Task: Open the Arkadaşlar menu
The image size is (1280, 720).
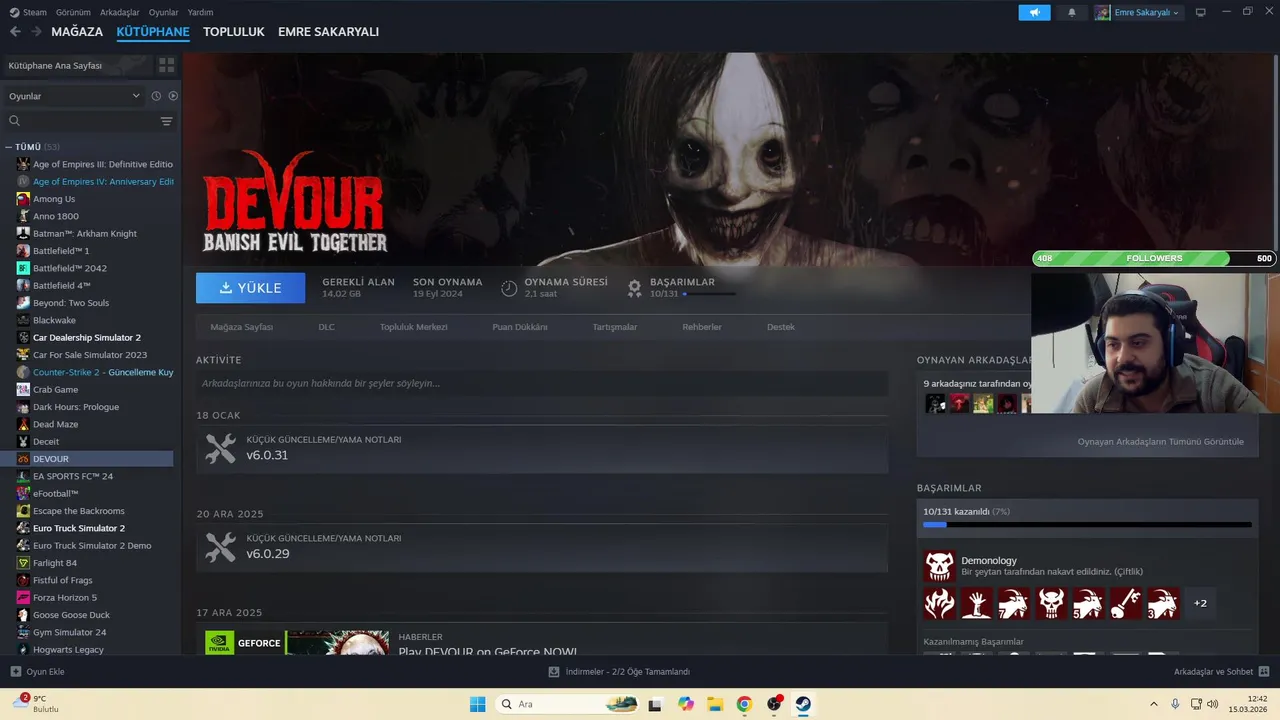Action: [x=120, y=12]
